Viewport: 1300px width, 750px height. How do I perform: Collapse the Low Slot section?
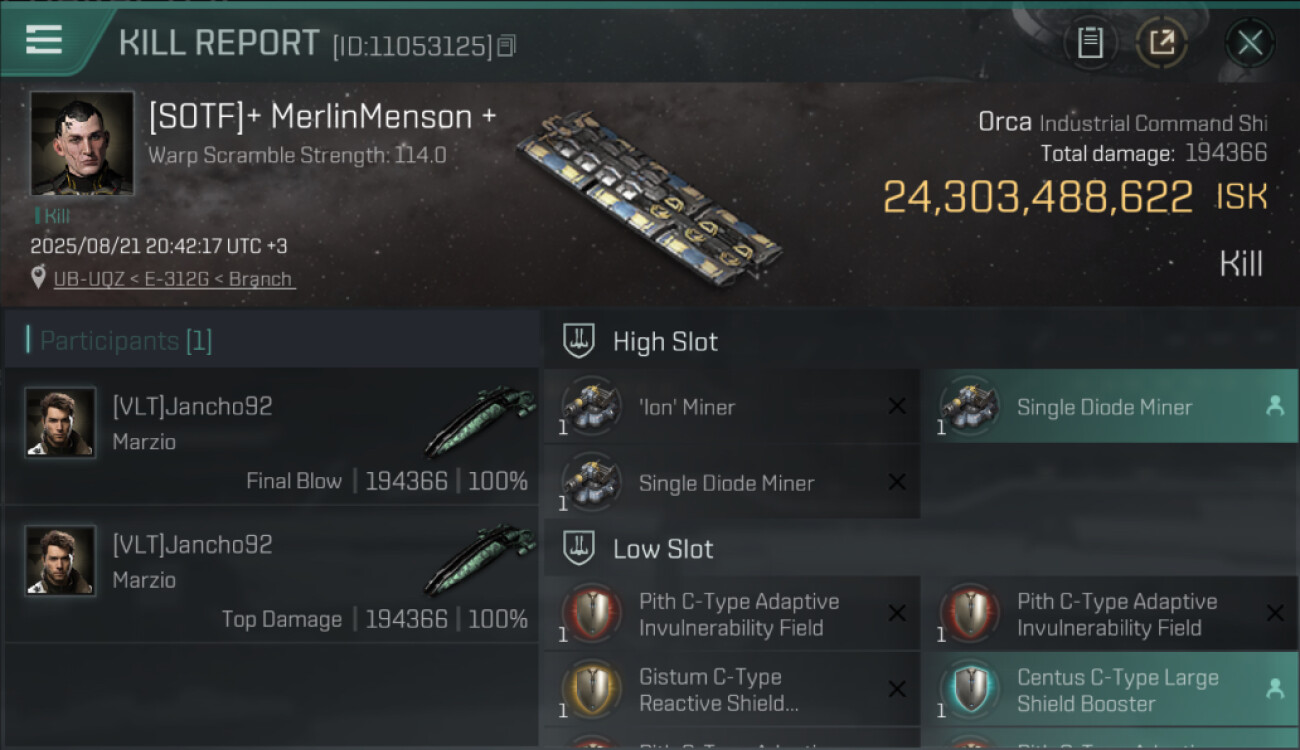point(579,549)
